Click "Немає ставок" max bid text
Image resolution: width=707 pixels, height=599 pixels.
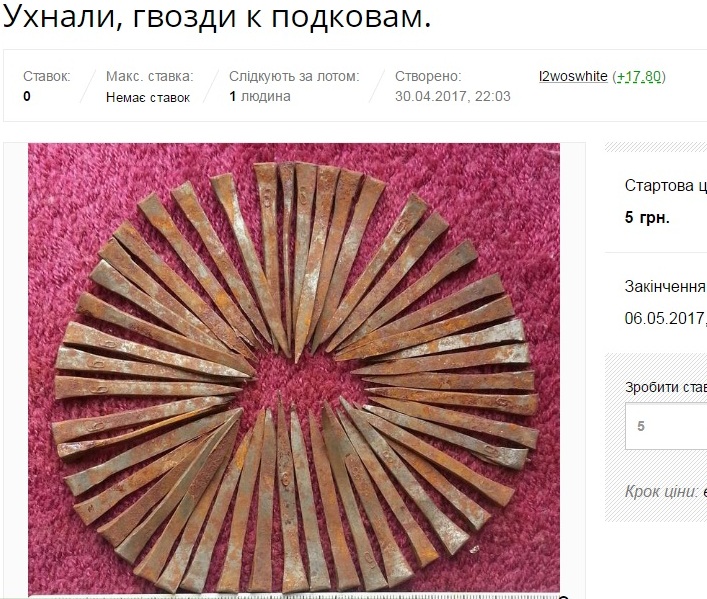tap(148, 97)
